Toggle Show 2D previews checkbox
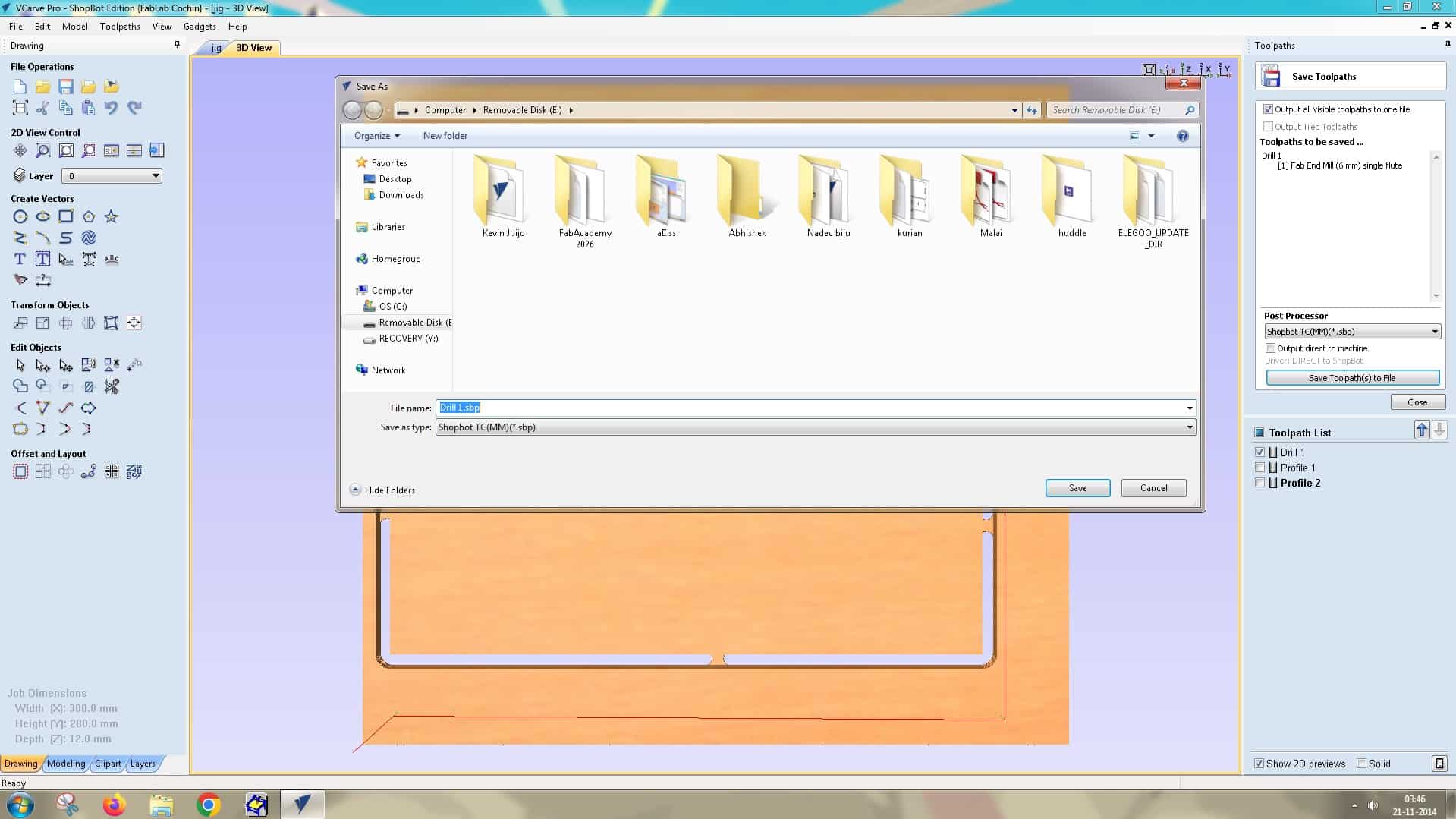Image resolution: width=1456 pixels, height=819 pixels. coord(1259,764)
